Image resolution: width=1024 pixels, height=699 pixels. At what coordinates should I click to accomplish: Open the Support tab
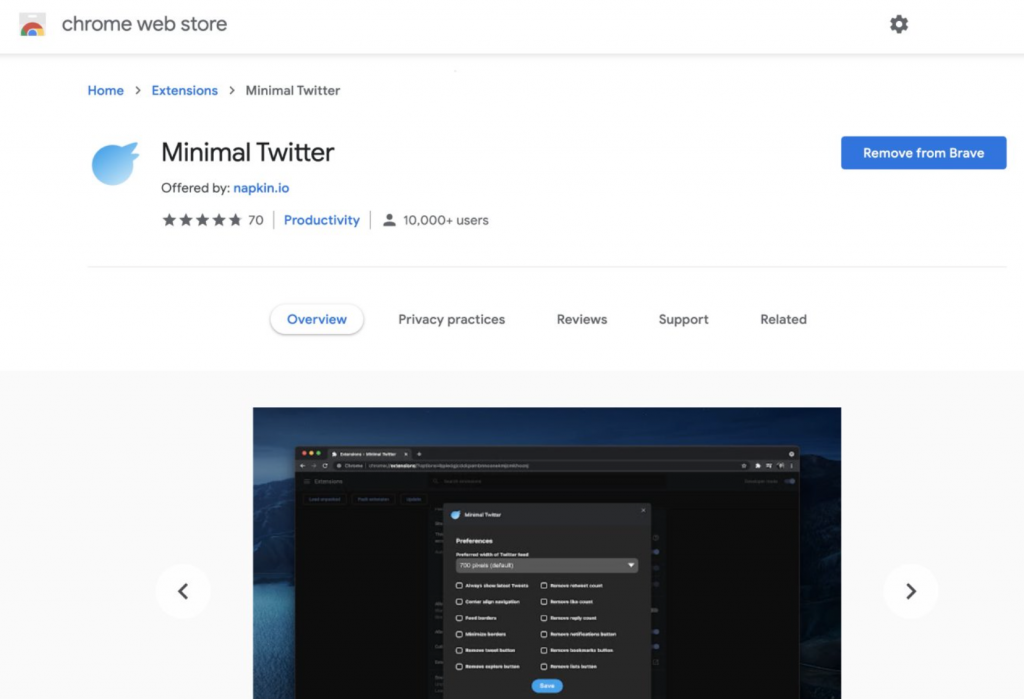click(684, 319)
